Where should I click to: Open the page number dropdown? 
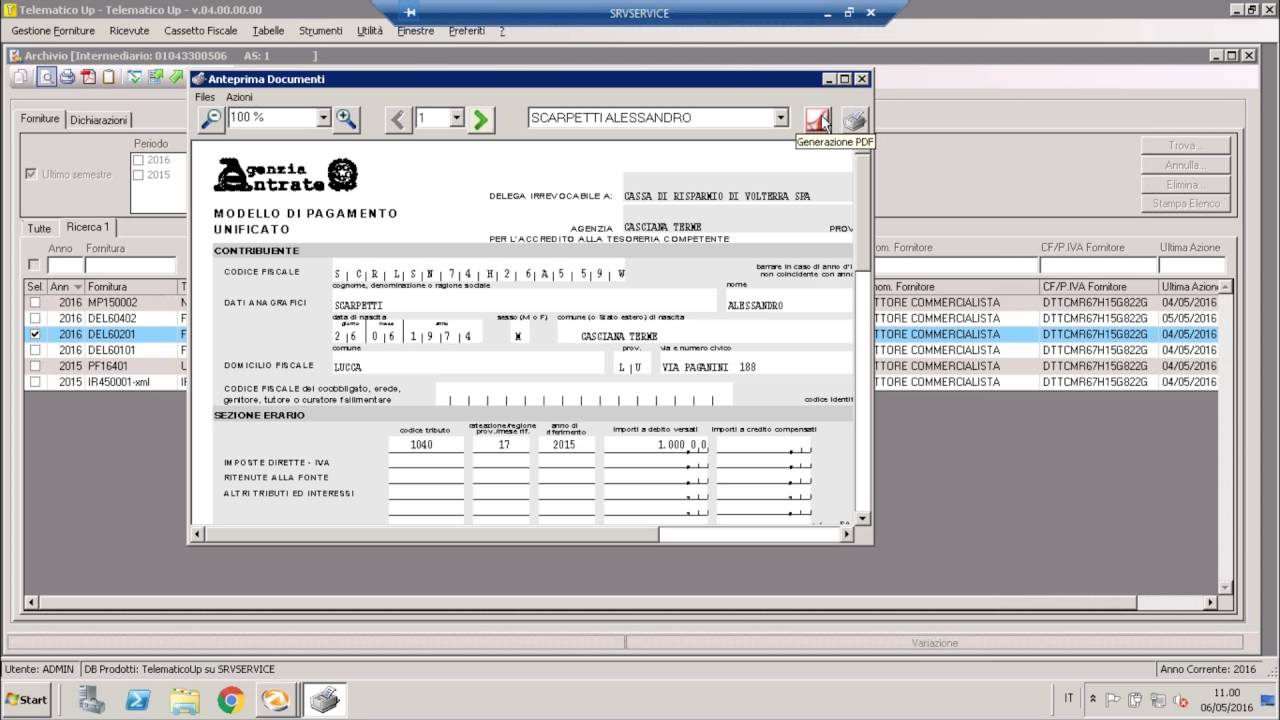457,118
